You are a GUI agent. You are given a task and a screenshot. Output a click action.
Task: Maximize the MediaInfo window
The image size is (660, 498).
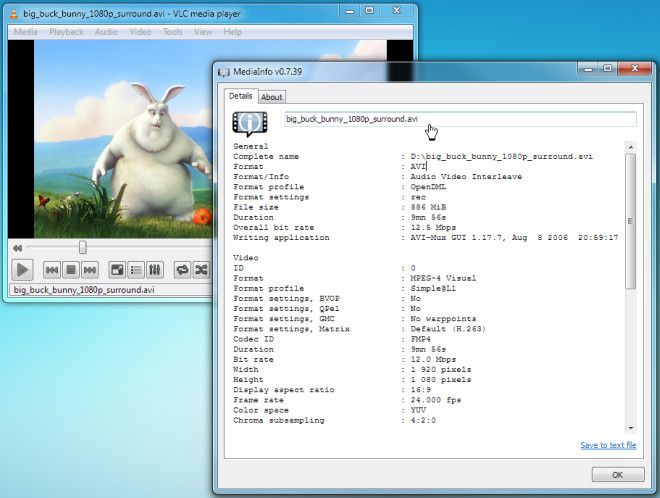607,69
